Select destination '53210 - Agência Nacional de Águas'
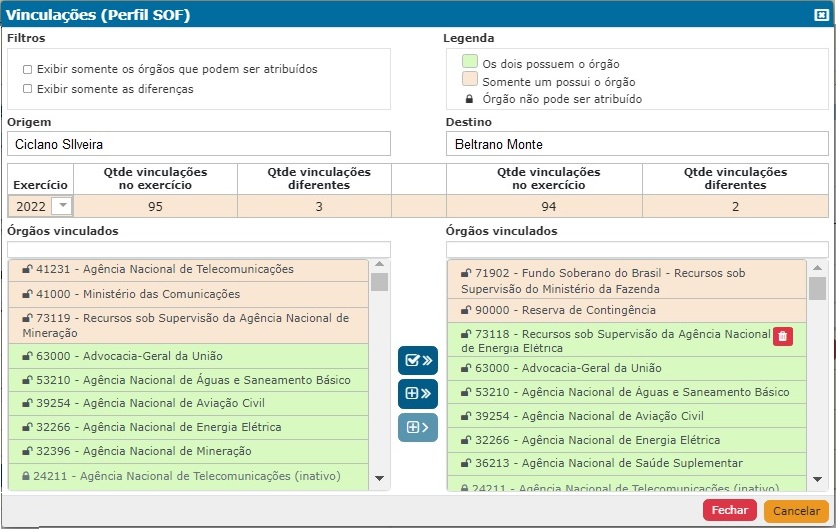This screenshot has height=529, width=836. [626, 392]
